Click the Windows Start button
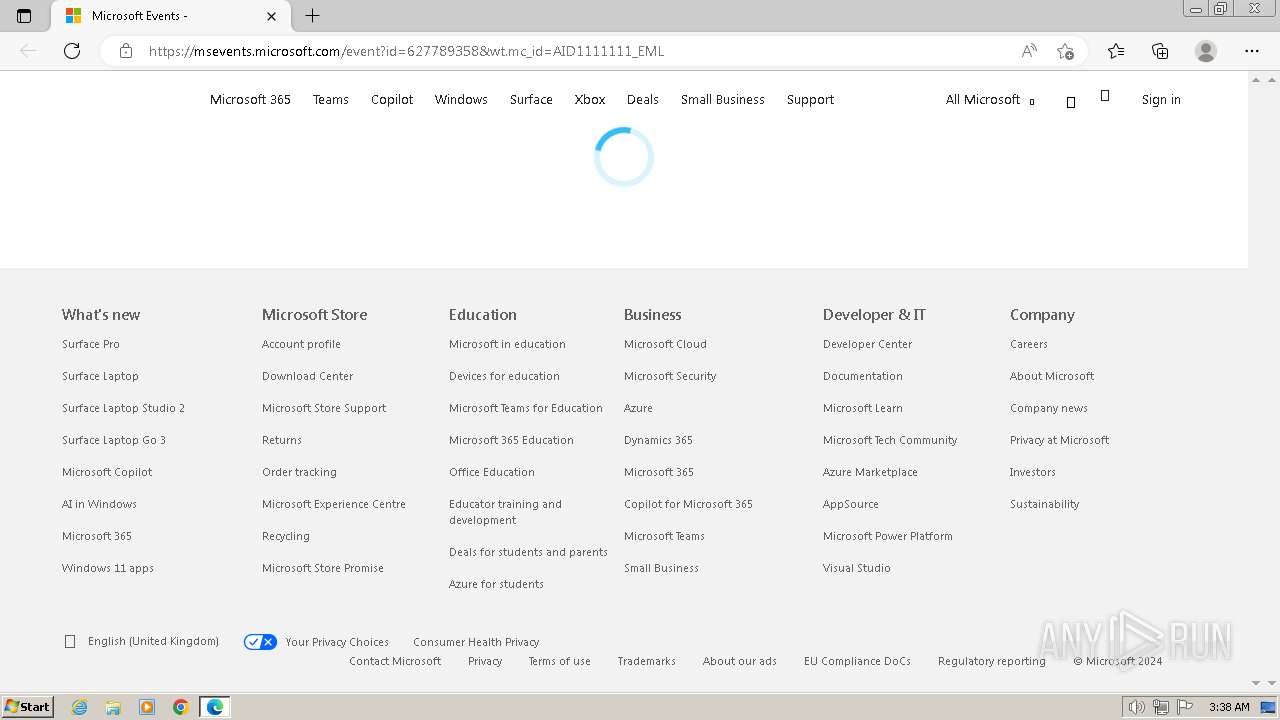Screen dimensions: 1280x720 27,707
